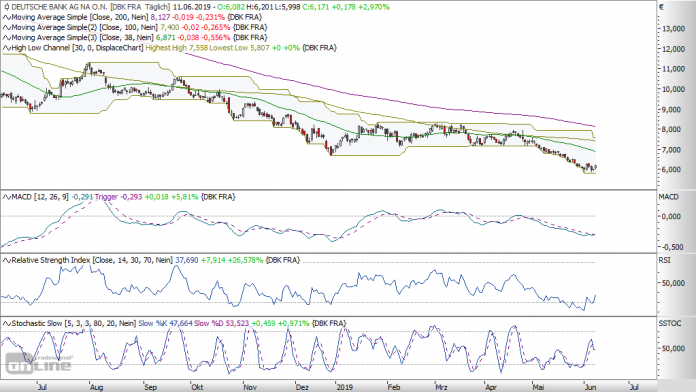Click the MACD axis title on right

pos(668,197)
